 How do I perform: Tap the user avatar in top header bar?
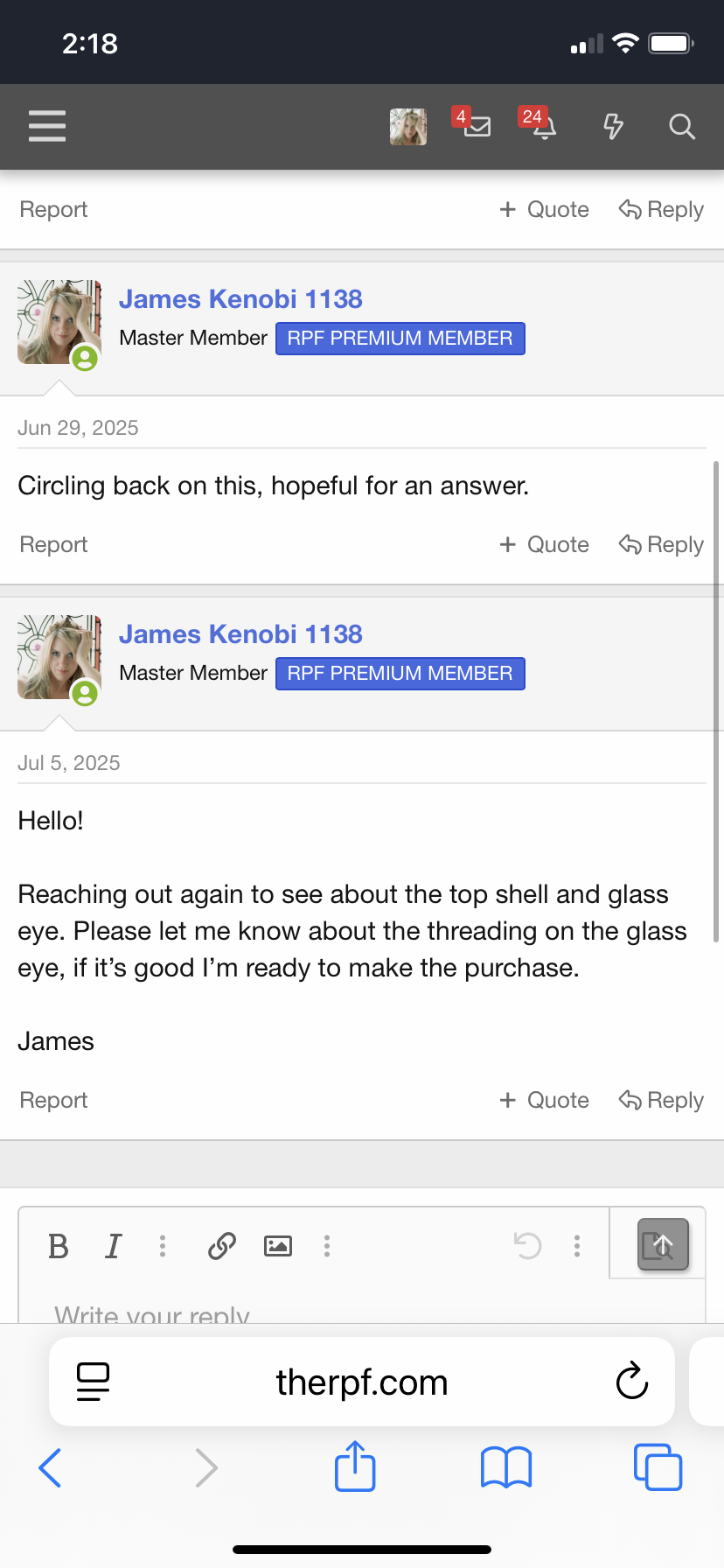tap(408, 127)
